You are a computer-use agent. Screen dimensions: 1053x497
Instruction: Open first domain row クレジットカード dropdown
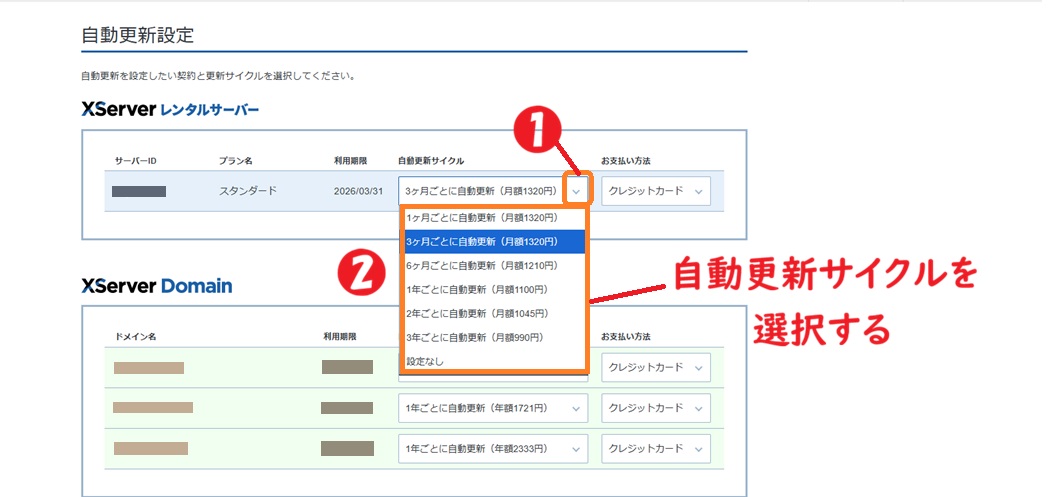pyautogui.click(x=655, y=367)
